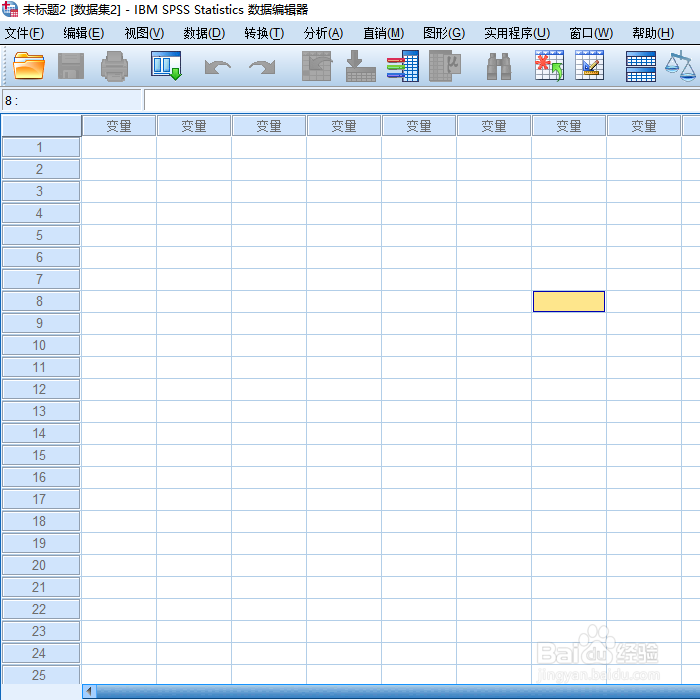Select row header 14
Screen dimensions: 700x700
[41, 433]
